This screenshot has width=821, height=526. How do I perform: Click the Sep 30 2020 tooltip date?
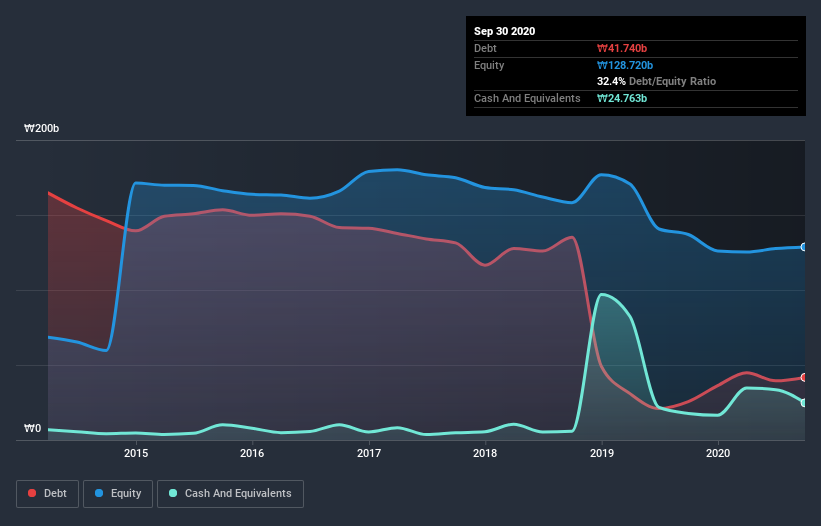[504, 31]
